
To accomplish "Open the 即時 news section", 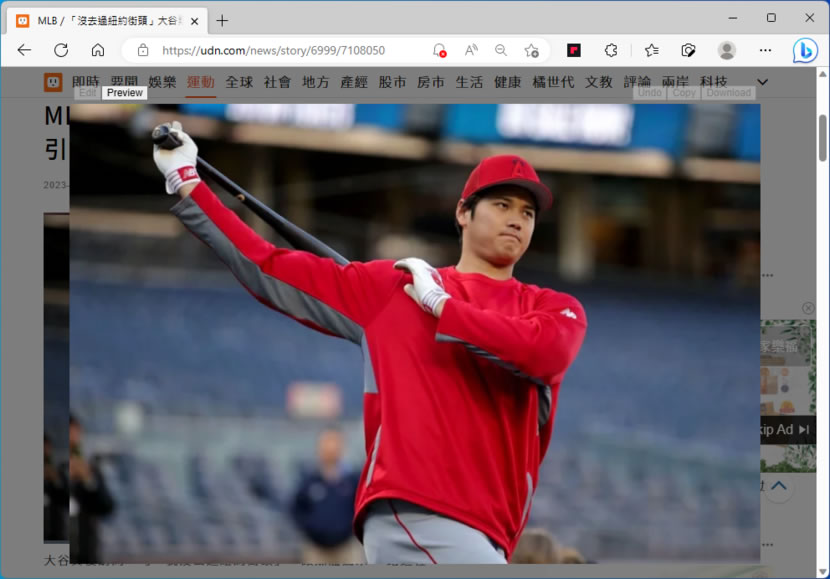I will tap(85, 80).
